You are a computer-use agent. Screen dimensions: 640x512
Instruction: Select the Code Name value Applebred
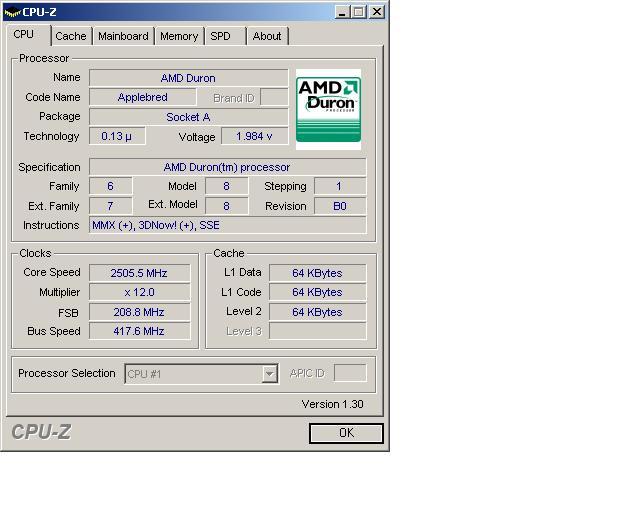[143, 97]
